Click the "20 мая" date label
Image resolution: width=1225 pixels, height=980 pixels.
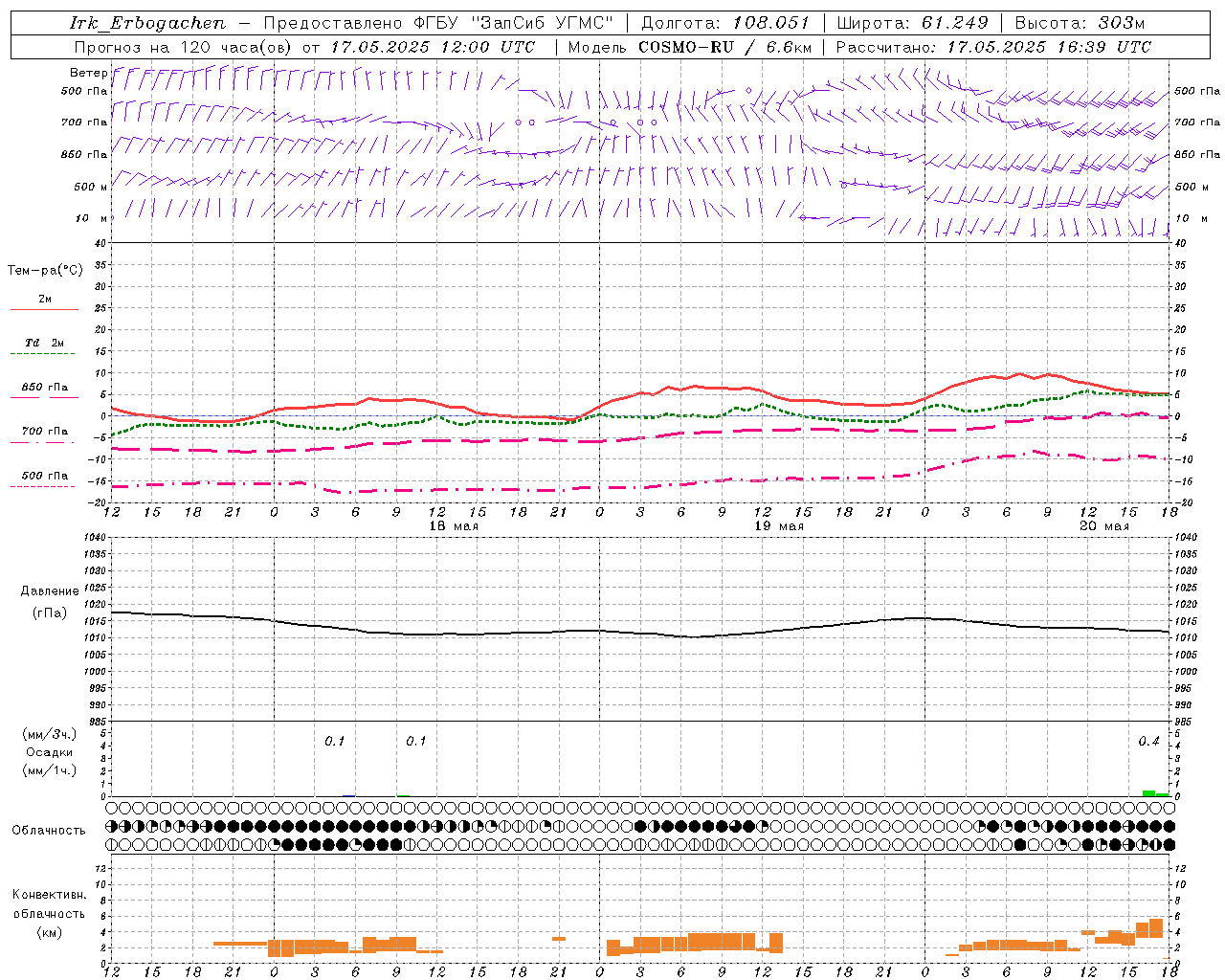click(x=1104, y=526)
